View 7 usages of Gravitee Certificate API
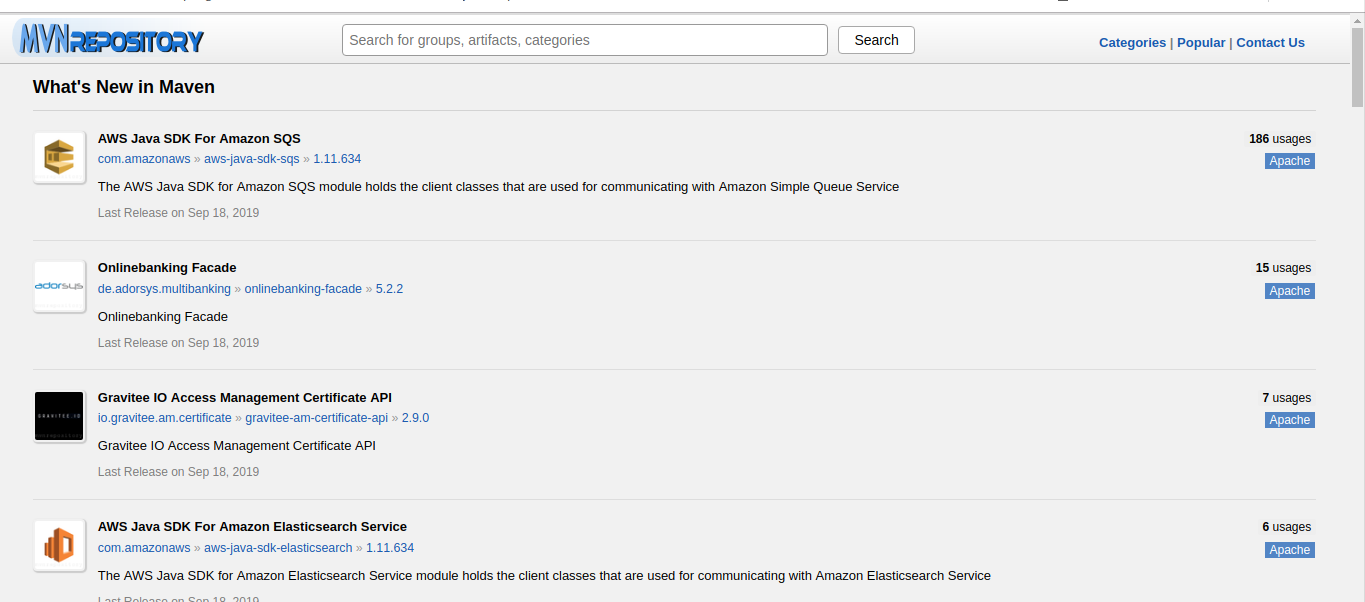This screenshot has height=602, width=1365. coord(1287,398)
